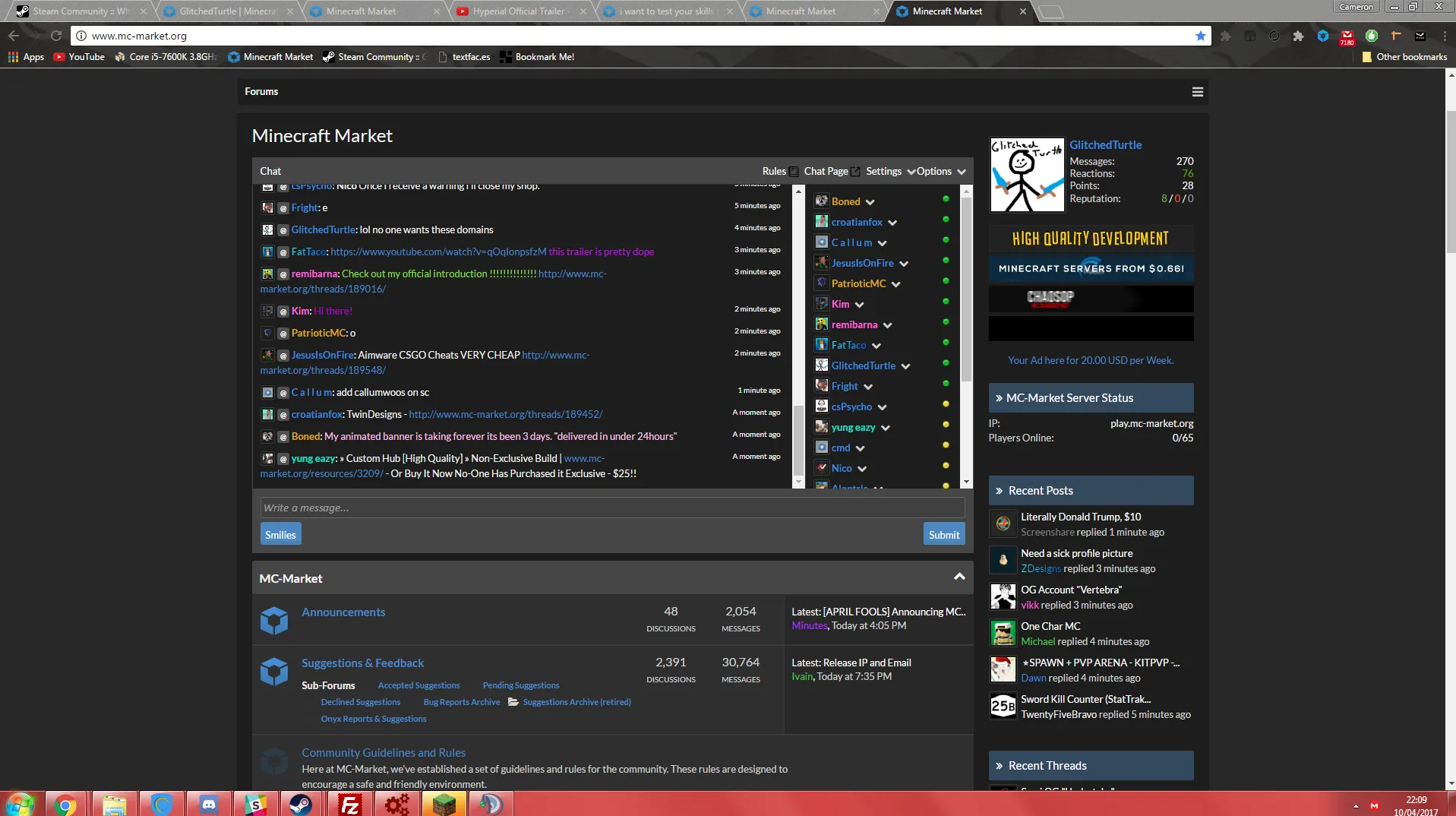
Task: Click the green thumbs-up extension icon
Action: tap(1371, 36)
